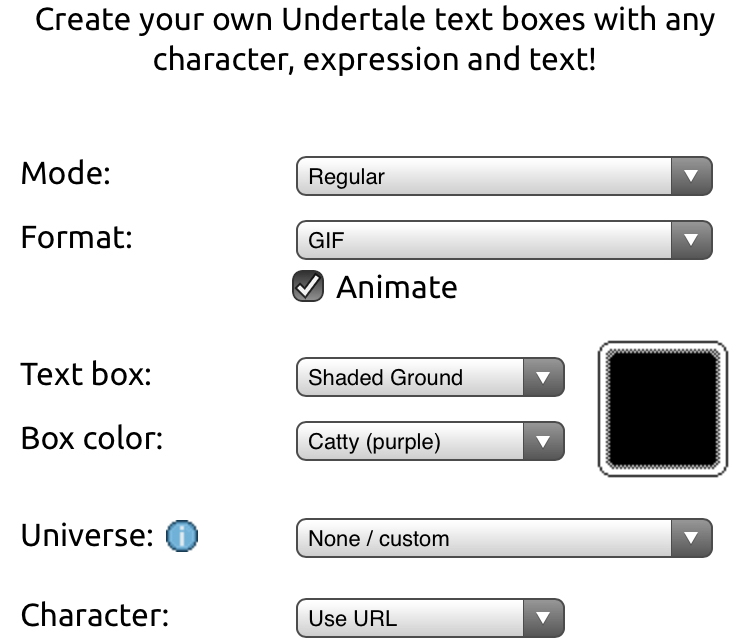Viewport: 750px width, 644px height.
Task: Toggle the Animate checkbox
Action: pos(308,288)
